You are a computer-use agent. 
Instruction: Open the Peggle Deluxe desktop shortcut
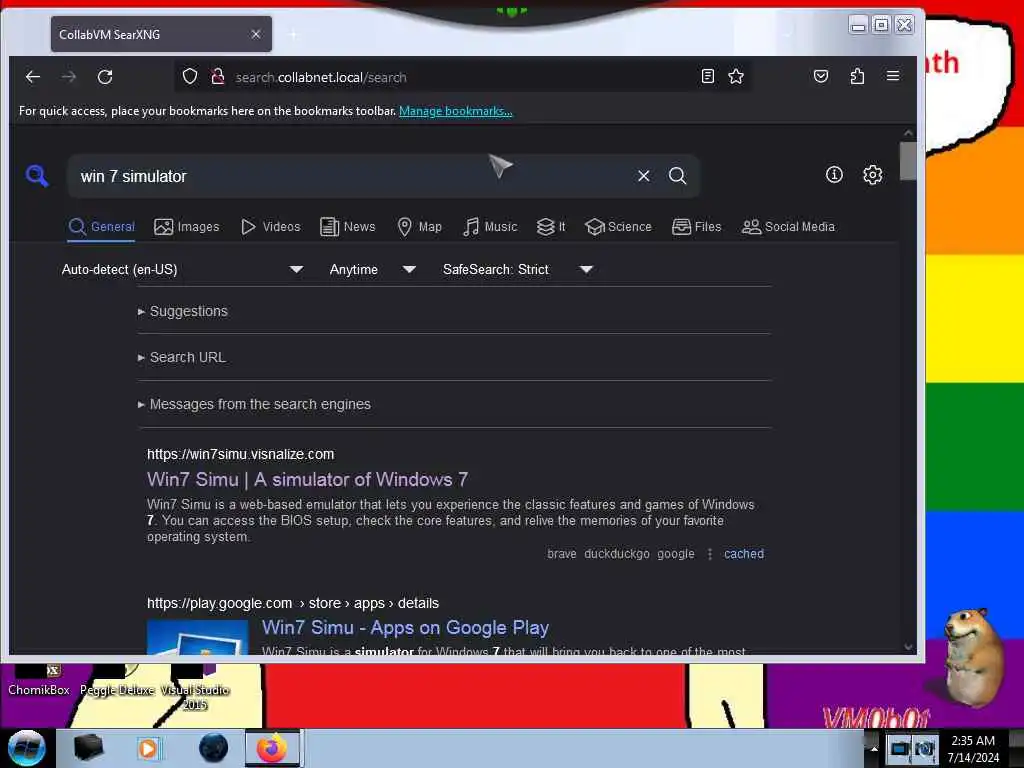point(117,681)
